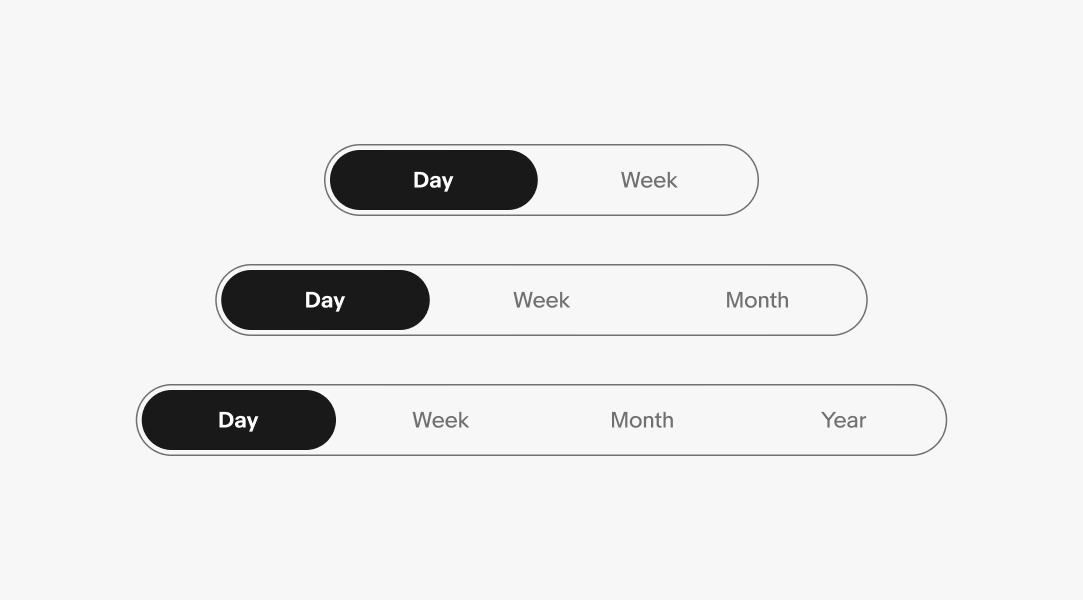The height and width of the screenshot is (600, 1083).
Task: Tap the black Day button in the middle selector
Action: [325, 300]
